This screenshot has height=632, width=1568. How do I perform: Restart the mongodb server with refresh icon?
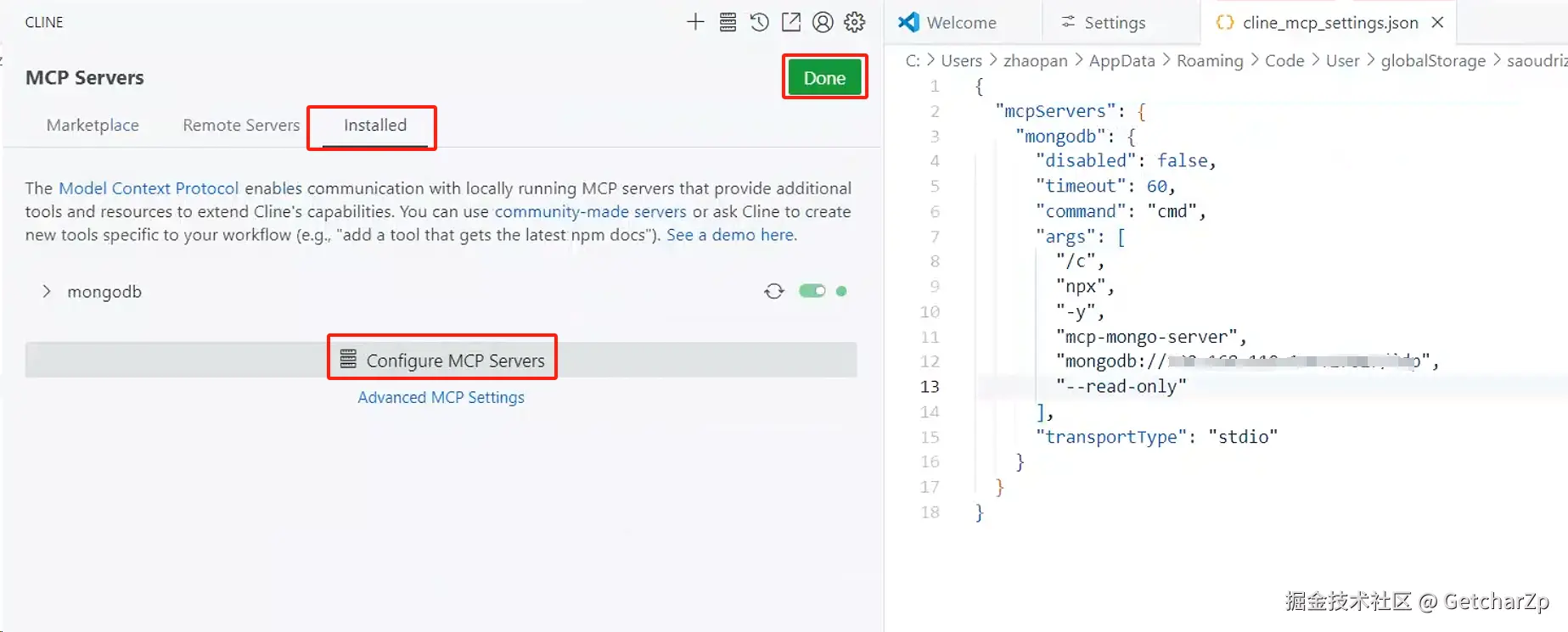coord(774,292)
